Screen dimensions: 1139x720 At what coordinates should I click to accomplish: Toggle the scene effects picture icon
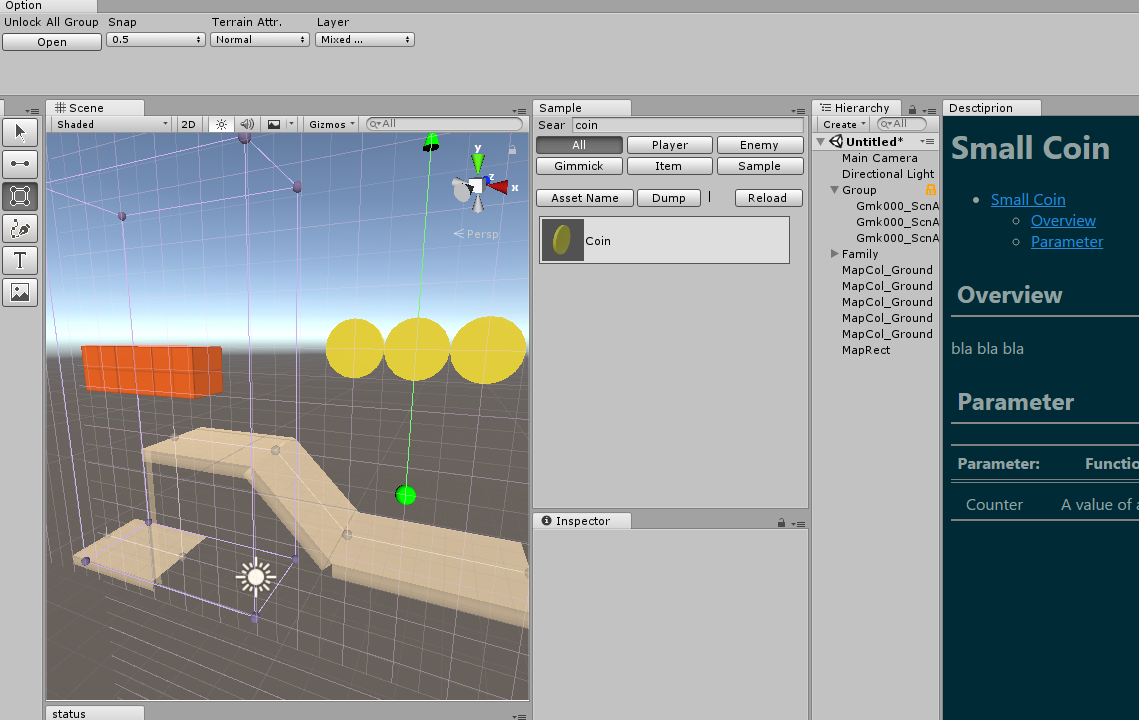(x=272, y=124)
